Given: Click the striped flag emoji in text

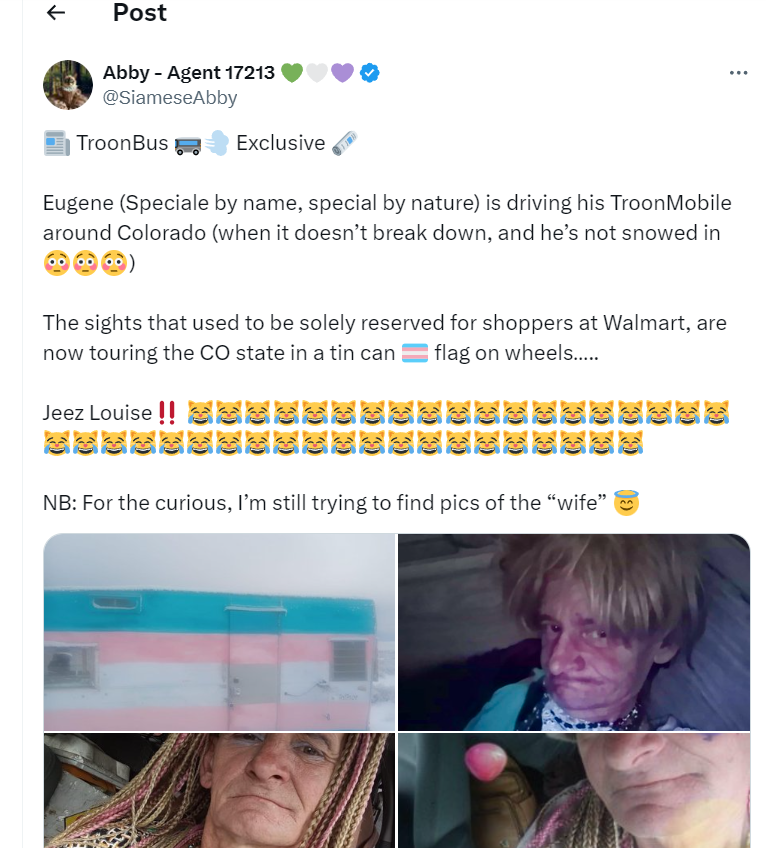Looking at the screenshot, I should 415,353.
